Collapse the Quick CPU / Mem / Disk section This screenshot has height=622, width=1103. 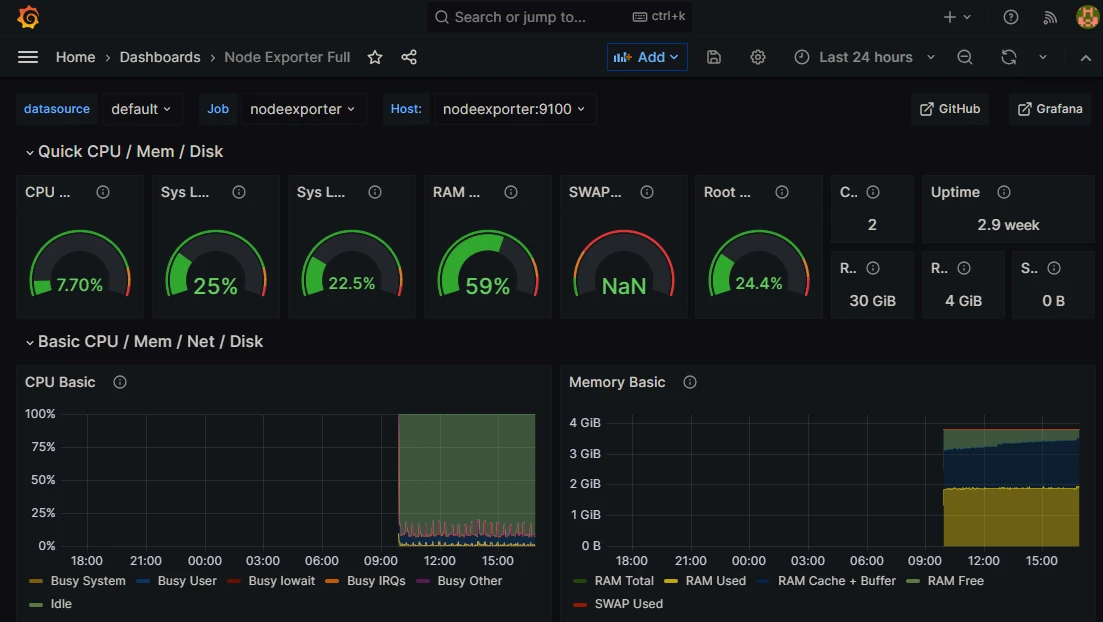pos(29,152)
